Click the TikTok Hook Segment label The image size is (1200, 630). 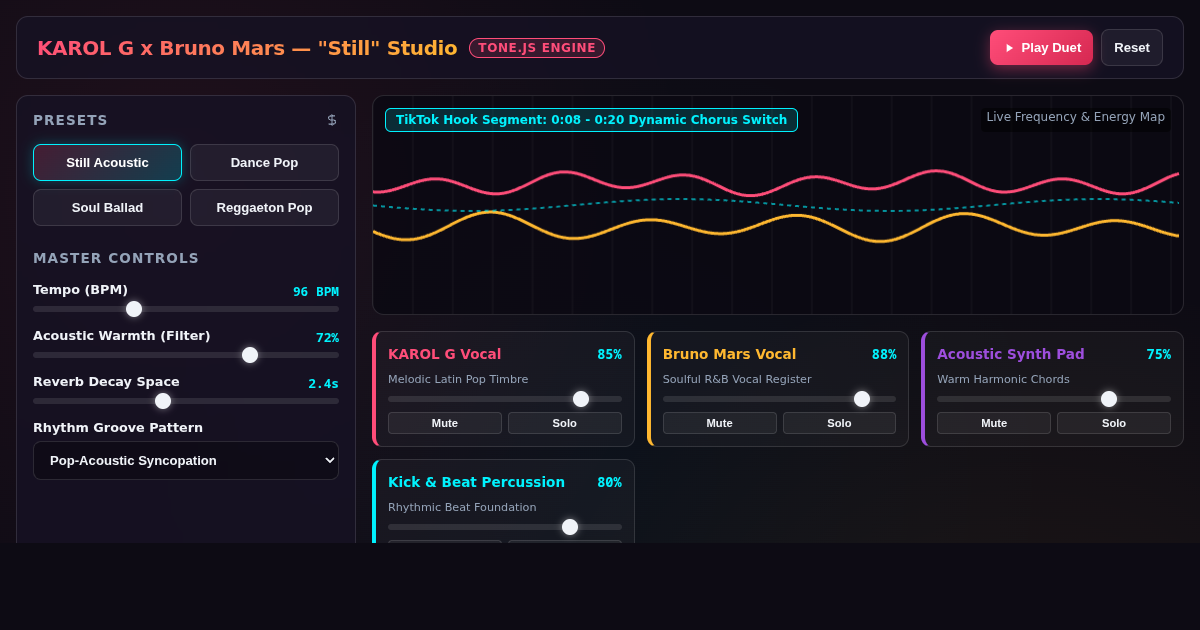click(x=591, y=120)
